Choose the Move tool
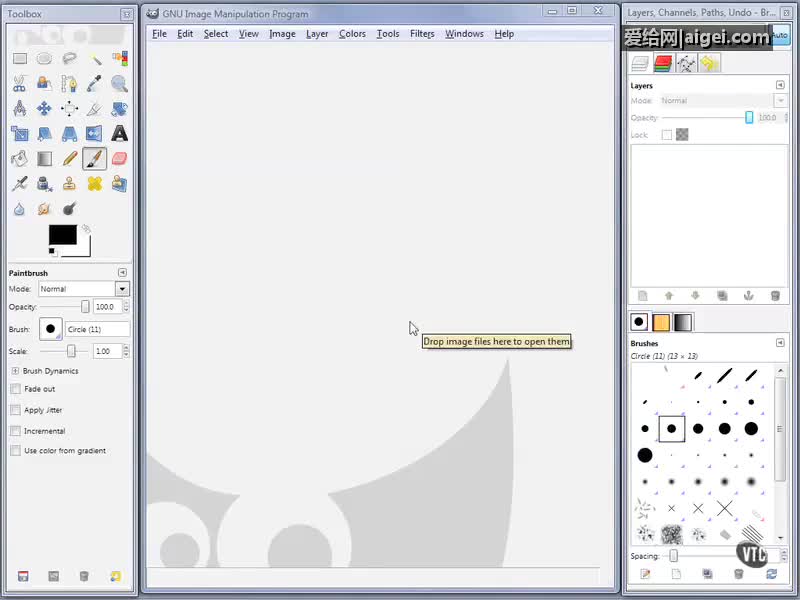This screenshot has width=800, height=600. click(x=44, y=108)
